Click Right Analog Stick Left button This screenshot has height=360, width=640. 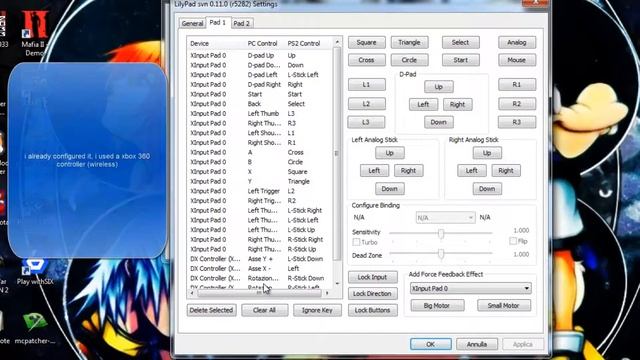(x=472, y=171)
